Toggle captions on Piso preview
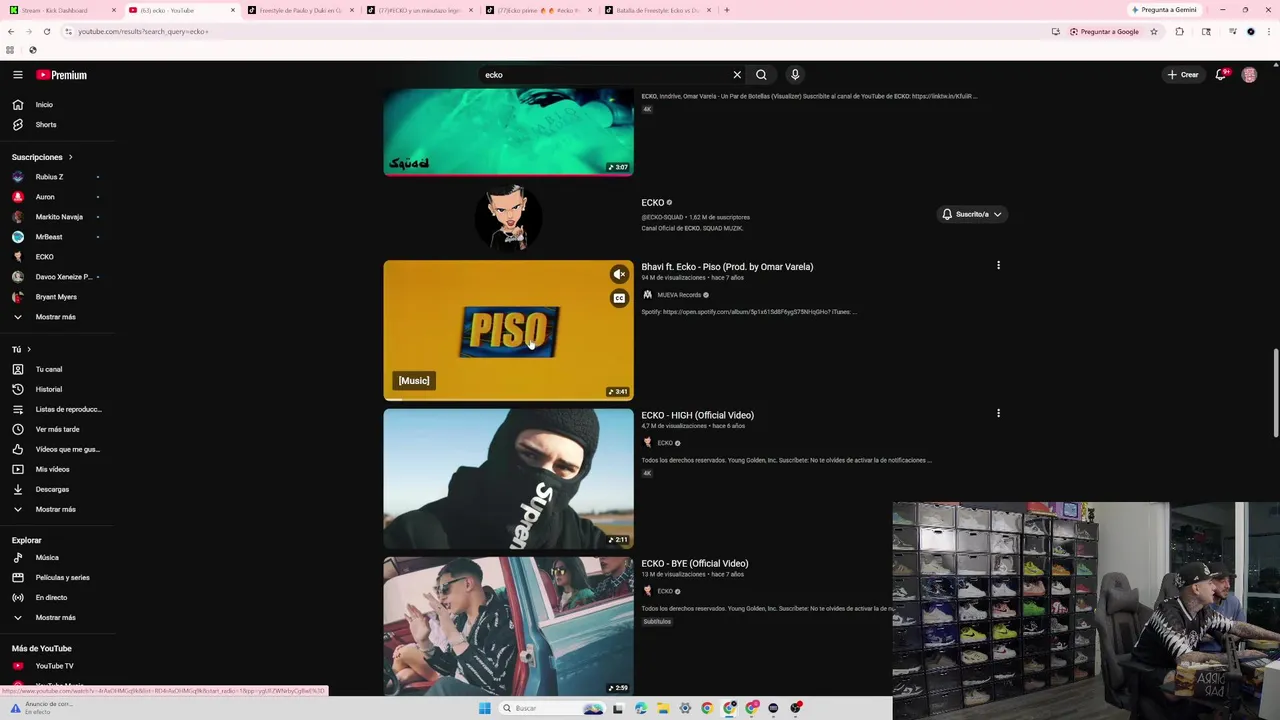The height and width of the screenshot is (720, 1280). [619, 298]
